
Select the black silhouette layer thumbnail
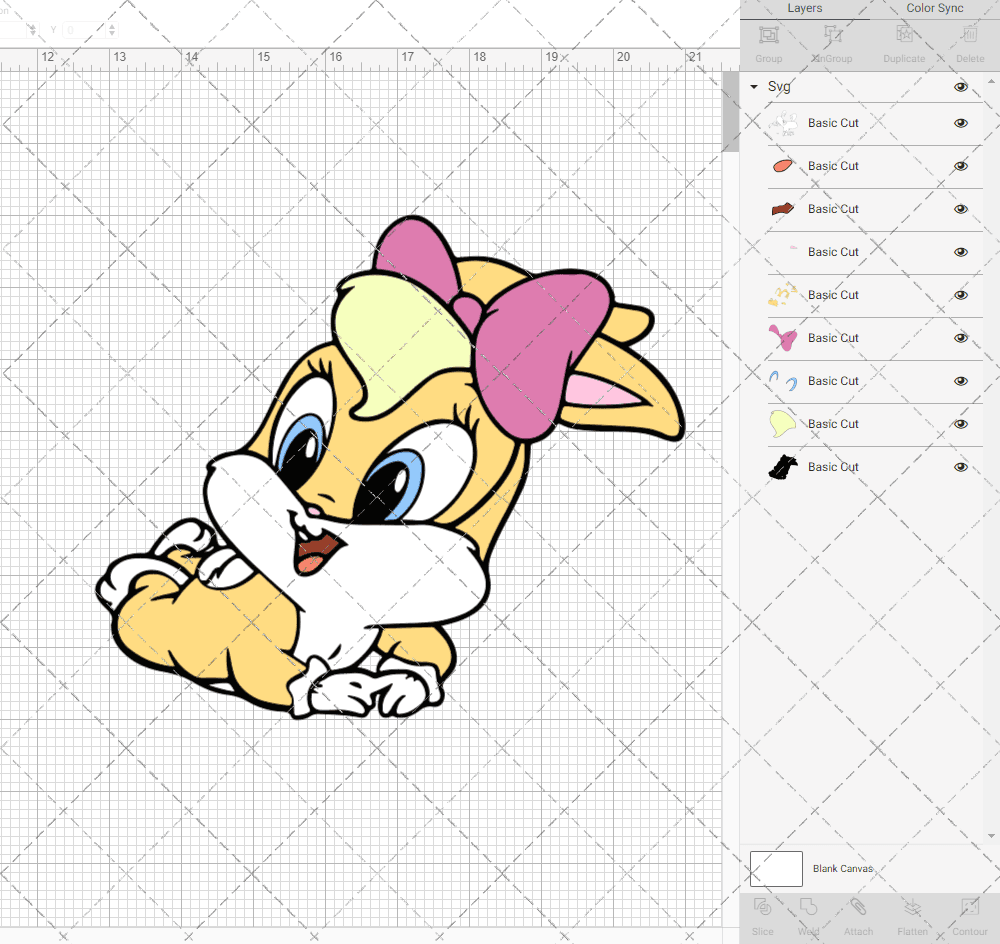(x=783, y=467)
